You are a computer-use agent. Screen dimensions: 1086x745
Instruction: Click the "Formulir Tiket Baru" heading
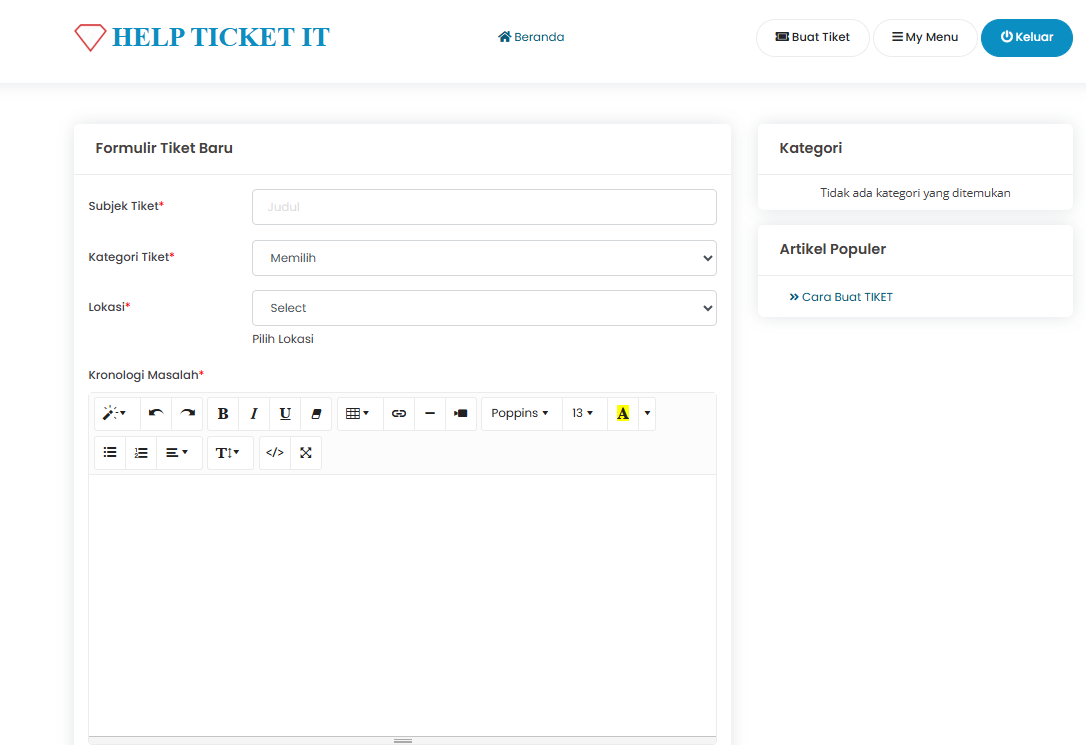tap(164, 148)
